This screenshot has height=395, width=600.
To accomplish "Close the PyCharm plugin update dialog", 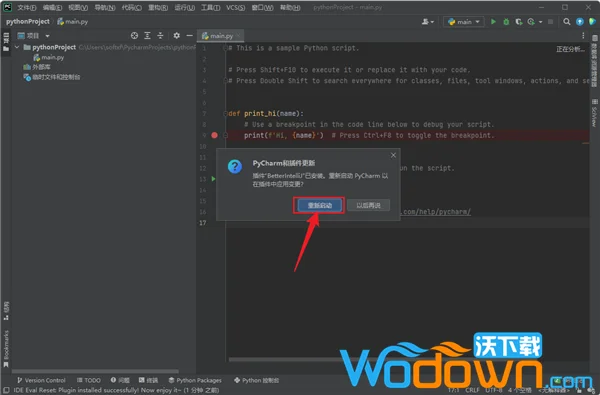I will [x=393, y=155].
